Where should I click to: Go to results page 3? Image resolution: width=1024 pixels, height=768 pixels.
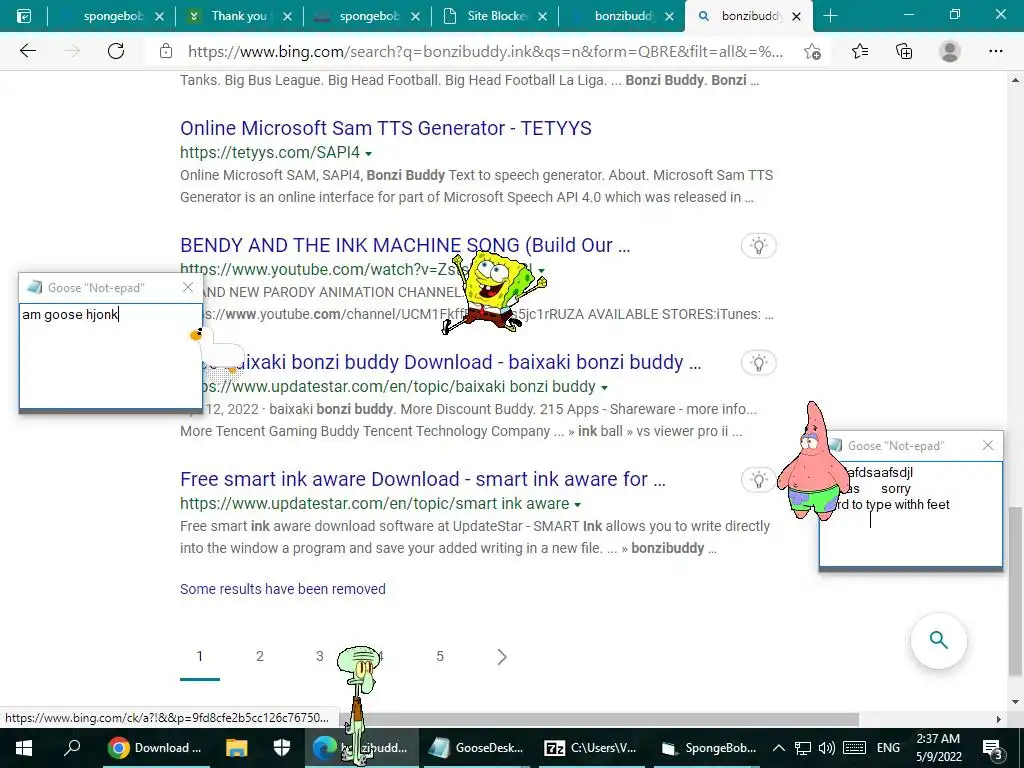coord(319,656)
